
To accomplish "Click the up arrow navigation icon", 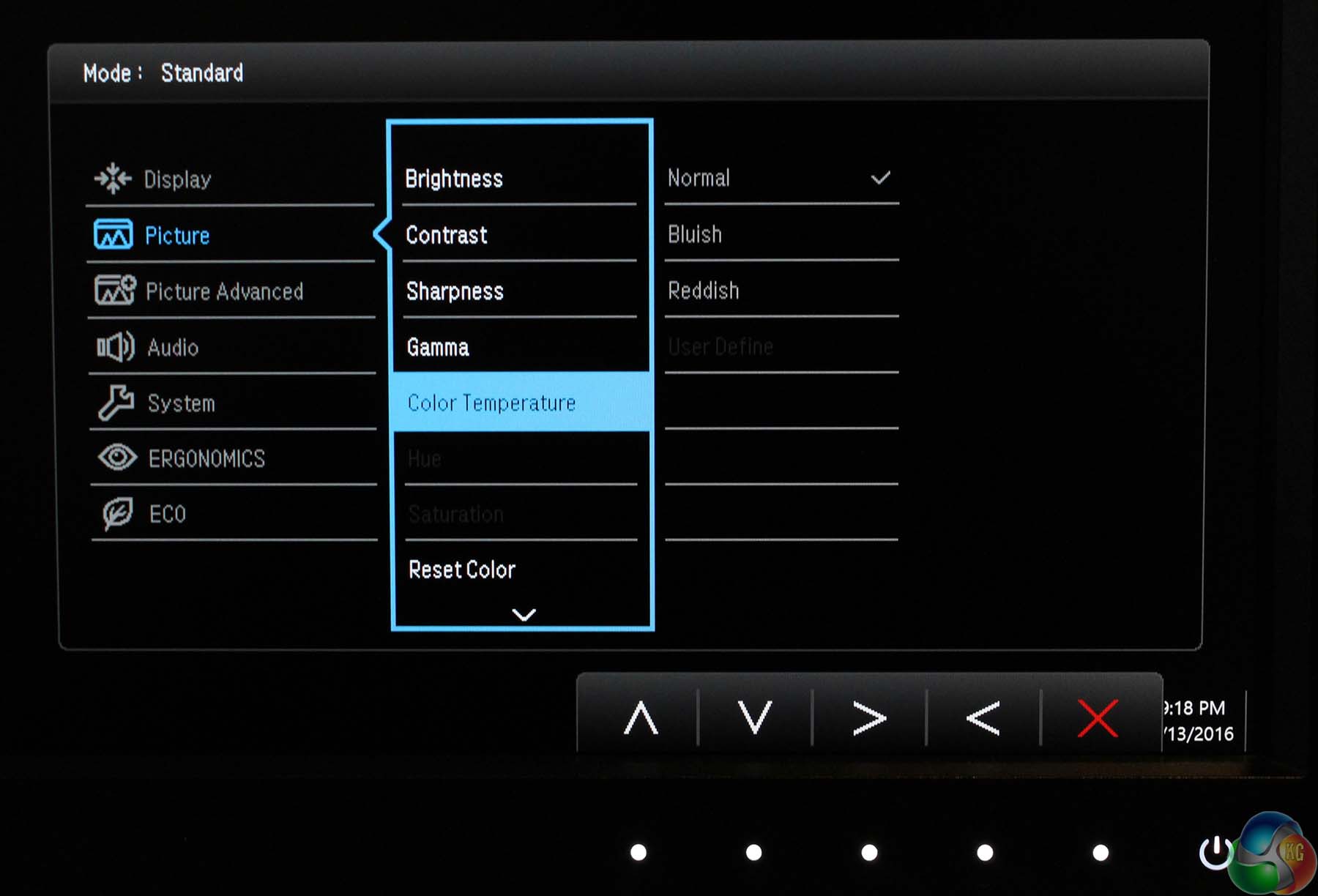I will [x=641, y=717].
